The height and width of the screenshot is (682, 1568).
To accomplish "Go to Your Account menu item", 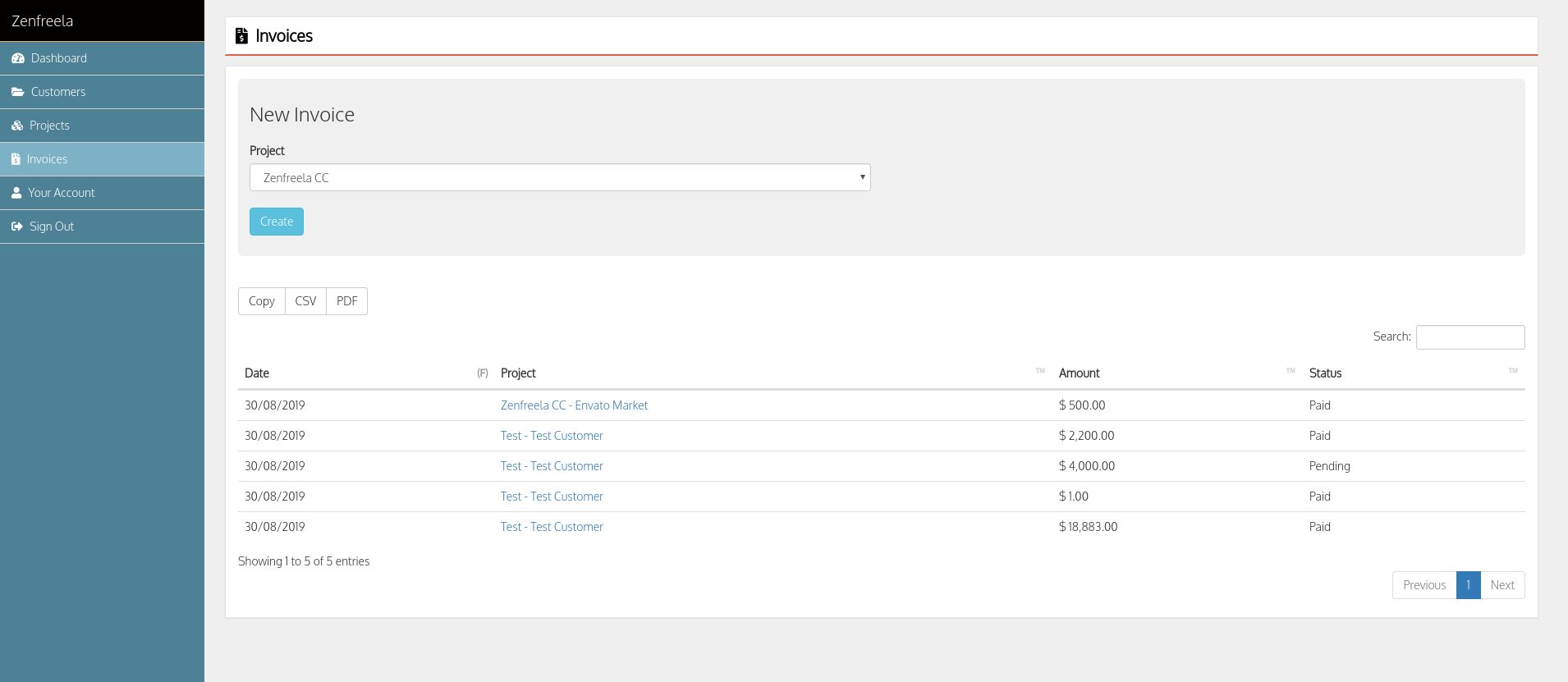I will pos(62,193).
